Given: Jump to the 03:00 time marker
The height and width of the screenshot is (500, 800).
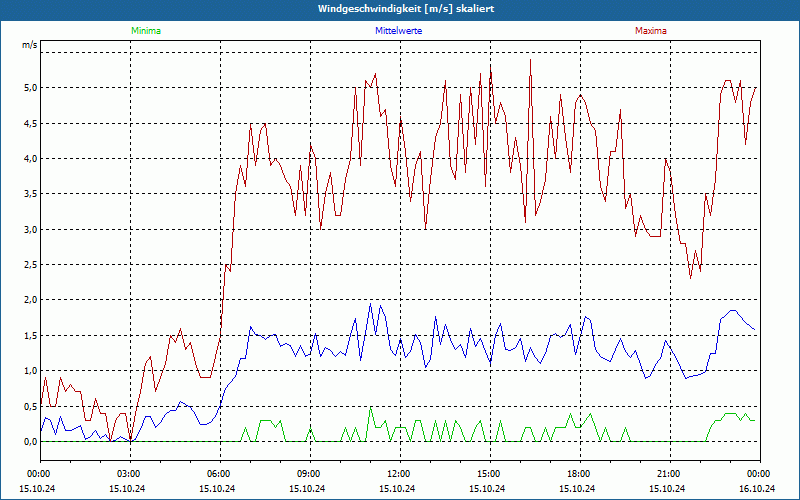Looking at the screenshot, I should pos(128,473).
